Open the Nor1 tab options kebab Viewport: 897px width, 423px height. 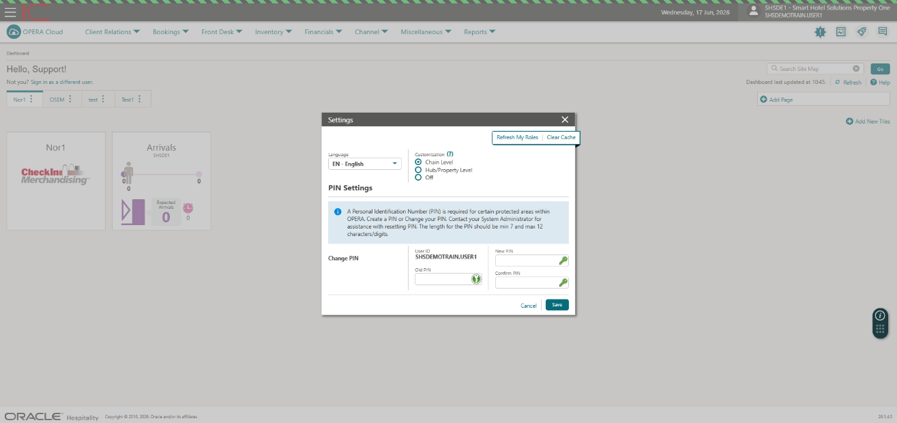(x=31, y=99)
